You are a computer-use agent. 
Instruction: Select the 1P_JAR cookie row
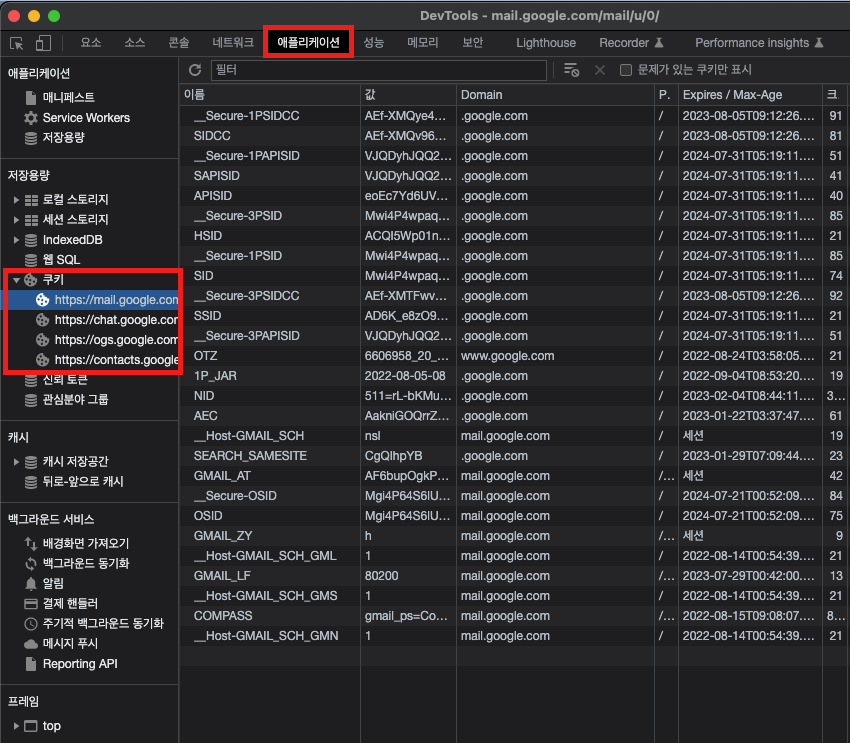coord(514,376)
